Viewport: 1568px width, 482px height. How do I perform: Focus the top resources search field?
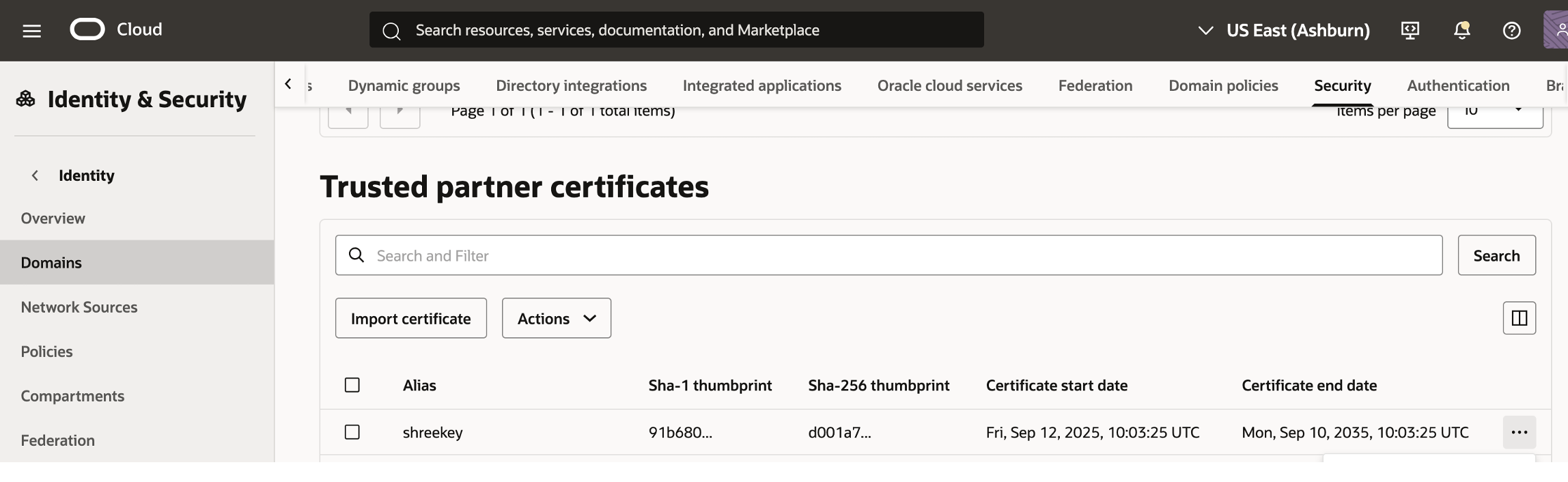point(676,29)
